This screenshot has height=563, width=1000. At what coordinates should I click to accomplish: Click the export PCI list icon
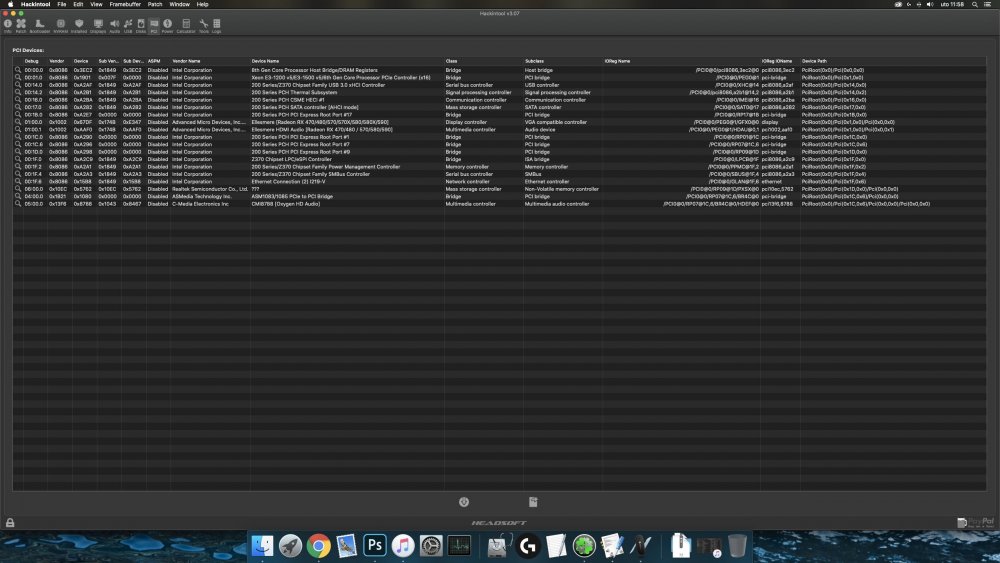click(533, 502)
